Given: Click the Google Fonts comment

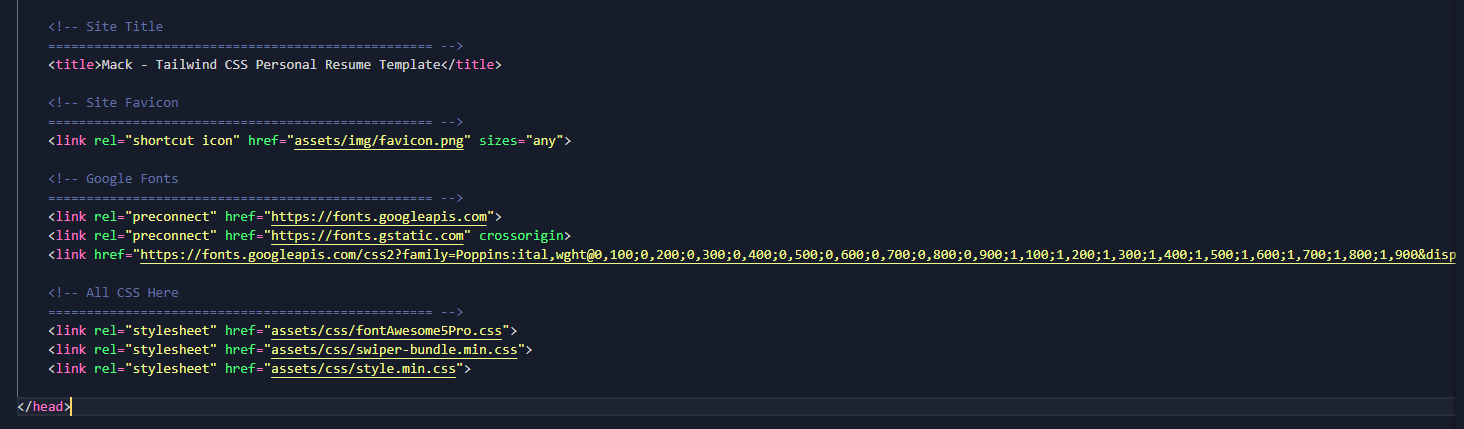Looking at the screenshot, I should pyautogui.click(x=113, y=179).
